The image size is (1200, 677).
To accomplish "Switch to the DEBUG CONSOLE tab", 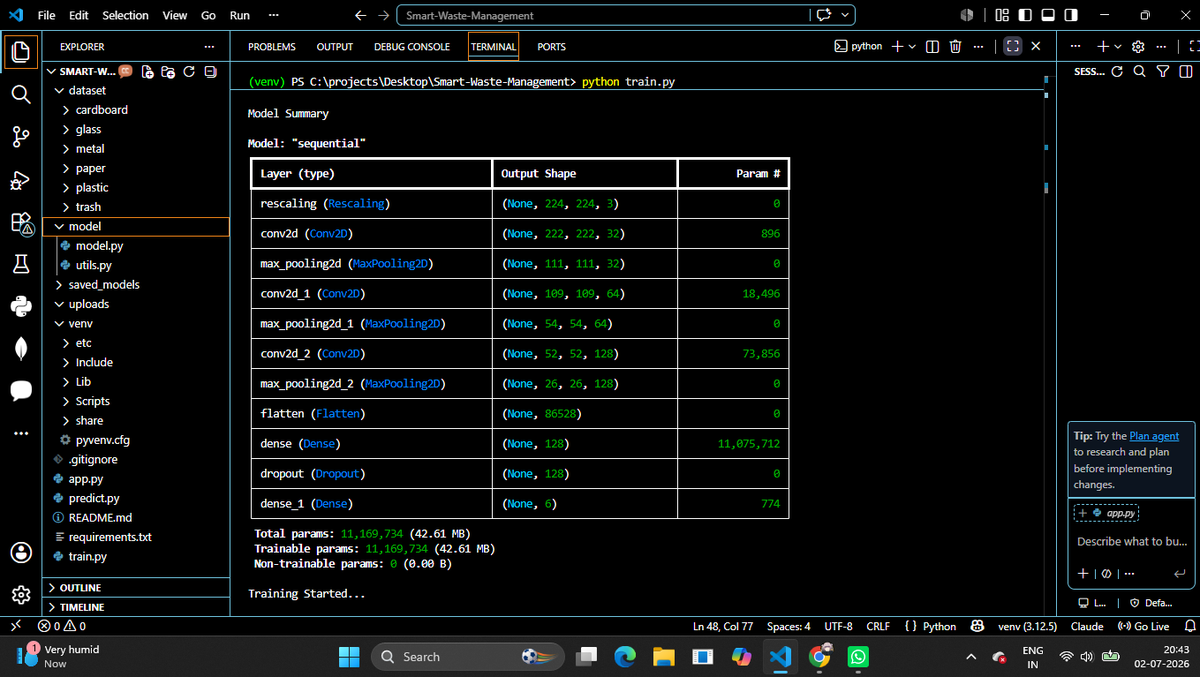I will click(x=412, y=47).
